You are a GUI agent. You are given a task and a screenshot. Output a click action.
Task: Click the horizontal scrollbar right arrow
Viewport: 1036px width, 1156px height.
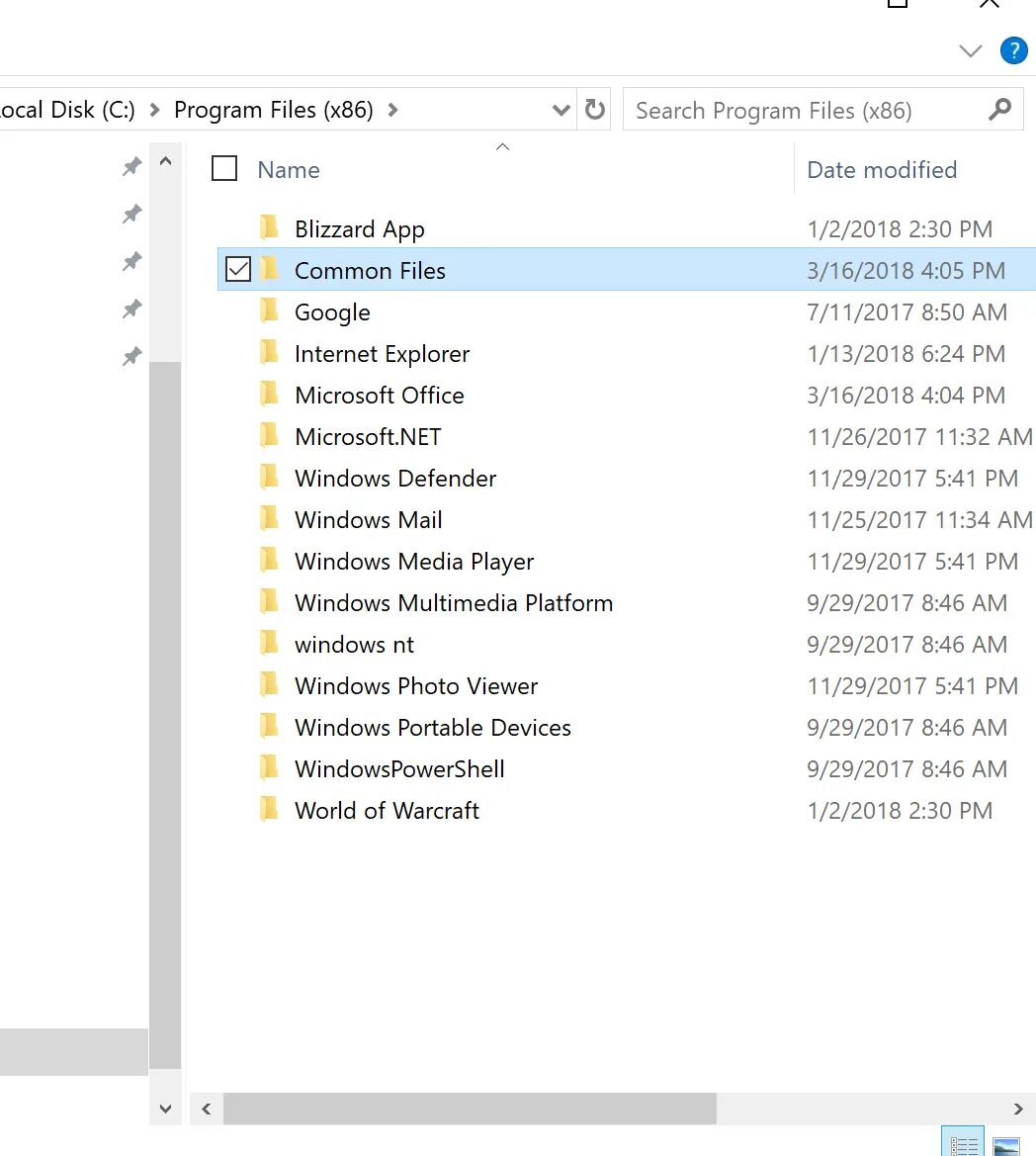coord(1018,1109)
